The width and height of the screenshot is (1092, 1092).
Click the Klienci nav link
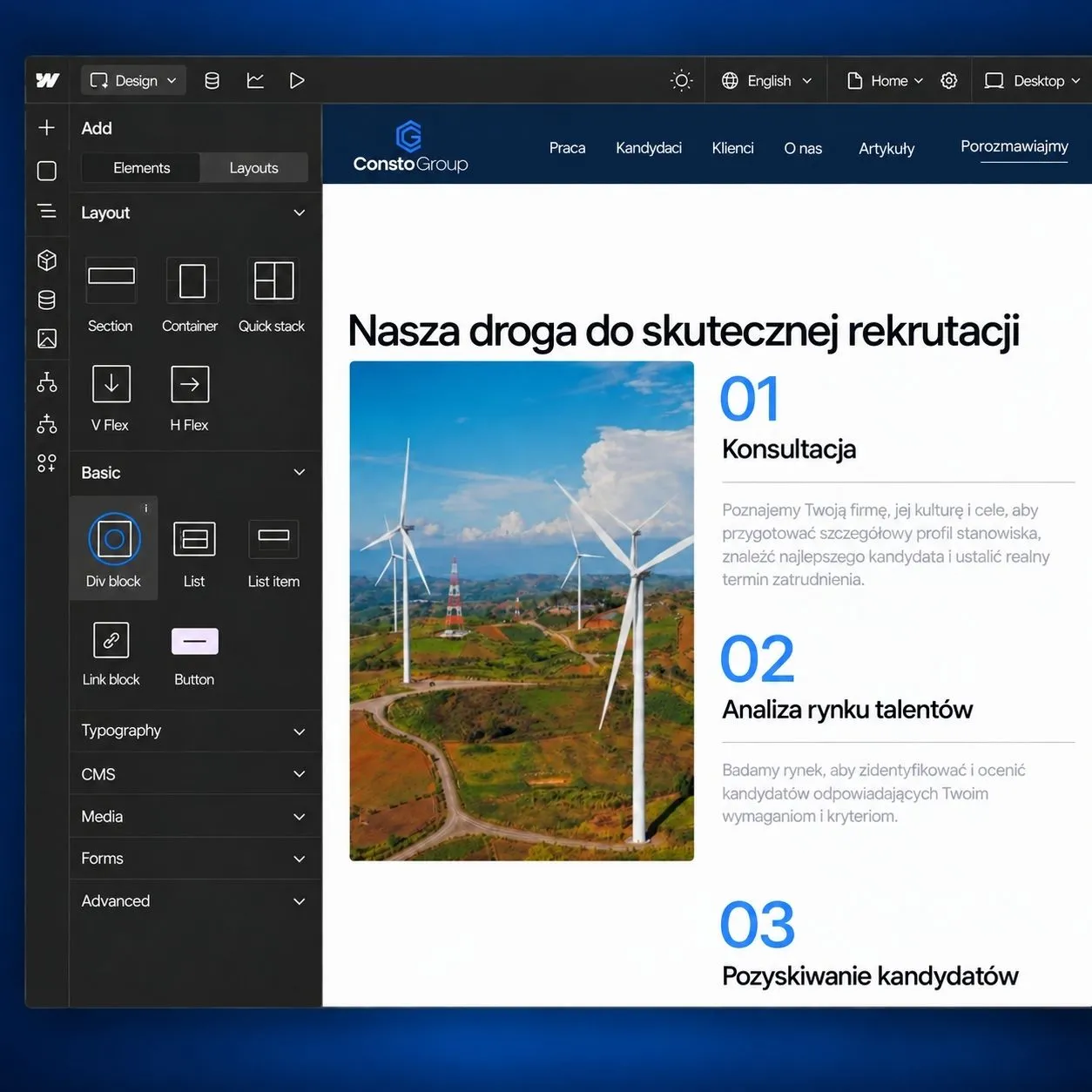coord(732,148)
